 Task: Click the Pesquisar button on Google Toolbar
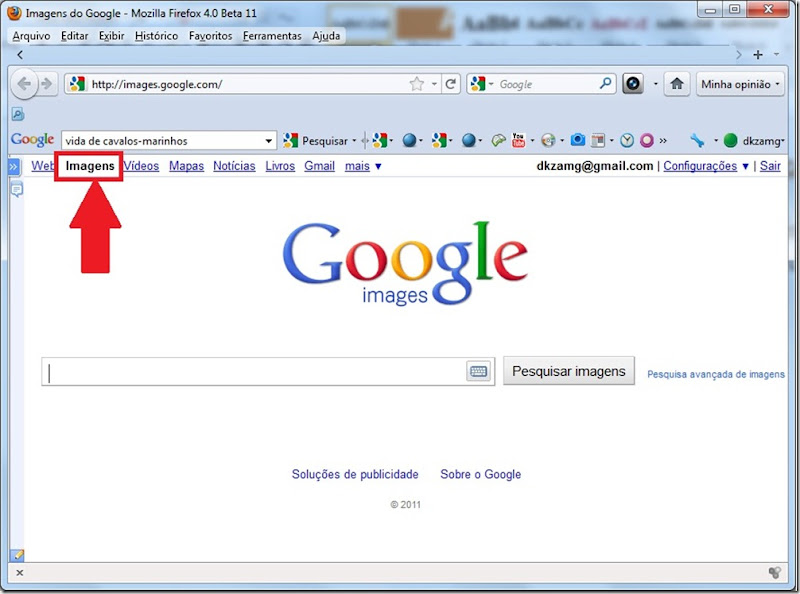(316, 140)
